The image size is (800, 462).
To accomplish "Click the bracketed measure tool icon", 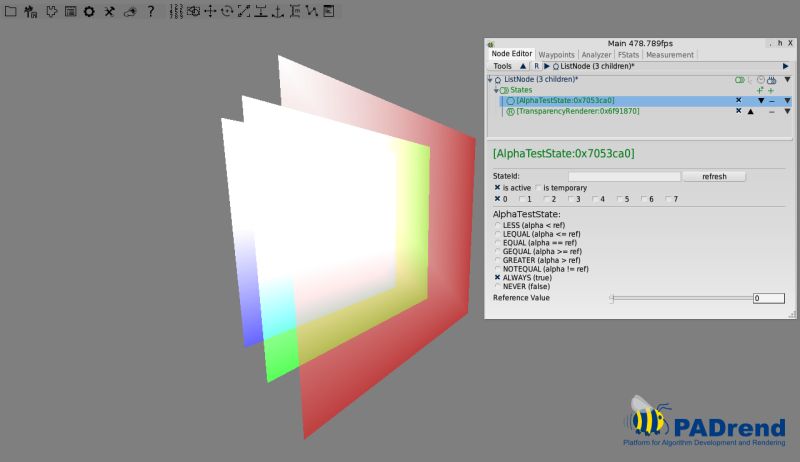I will point(294,11).
